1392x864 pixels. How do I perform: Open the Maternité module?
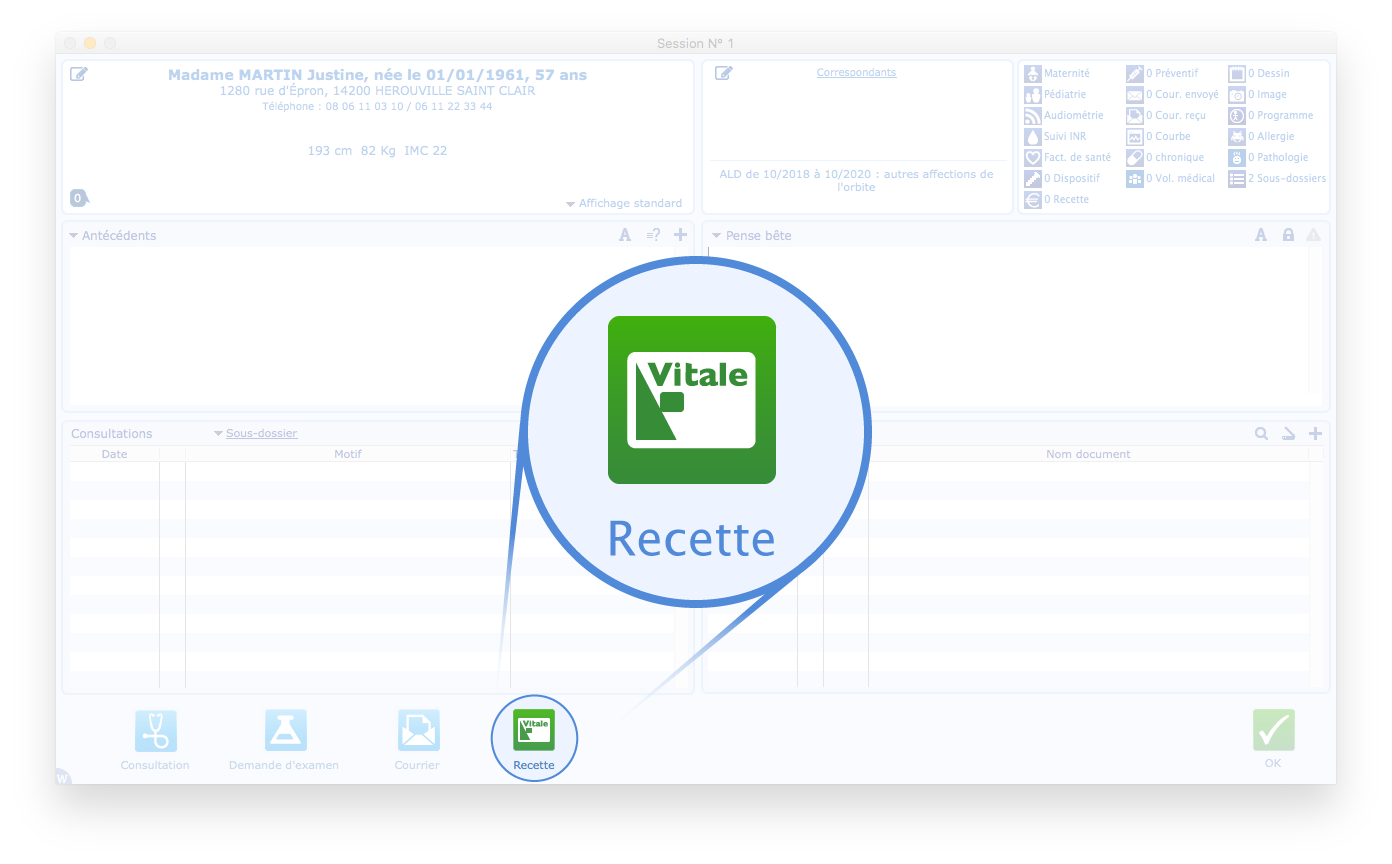coord(1058,73)
